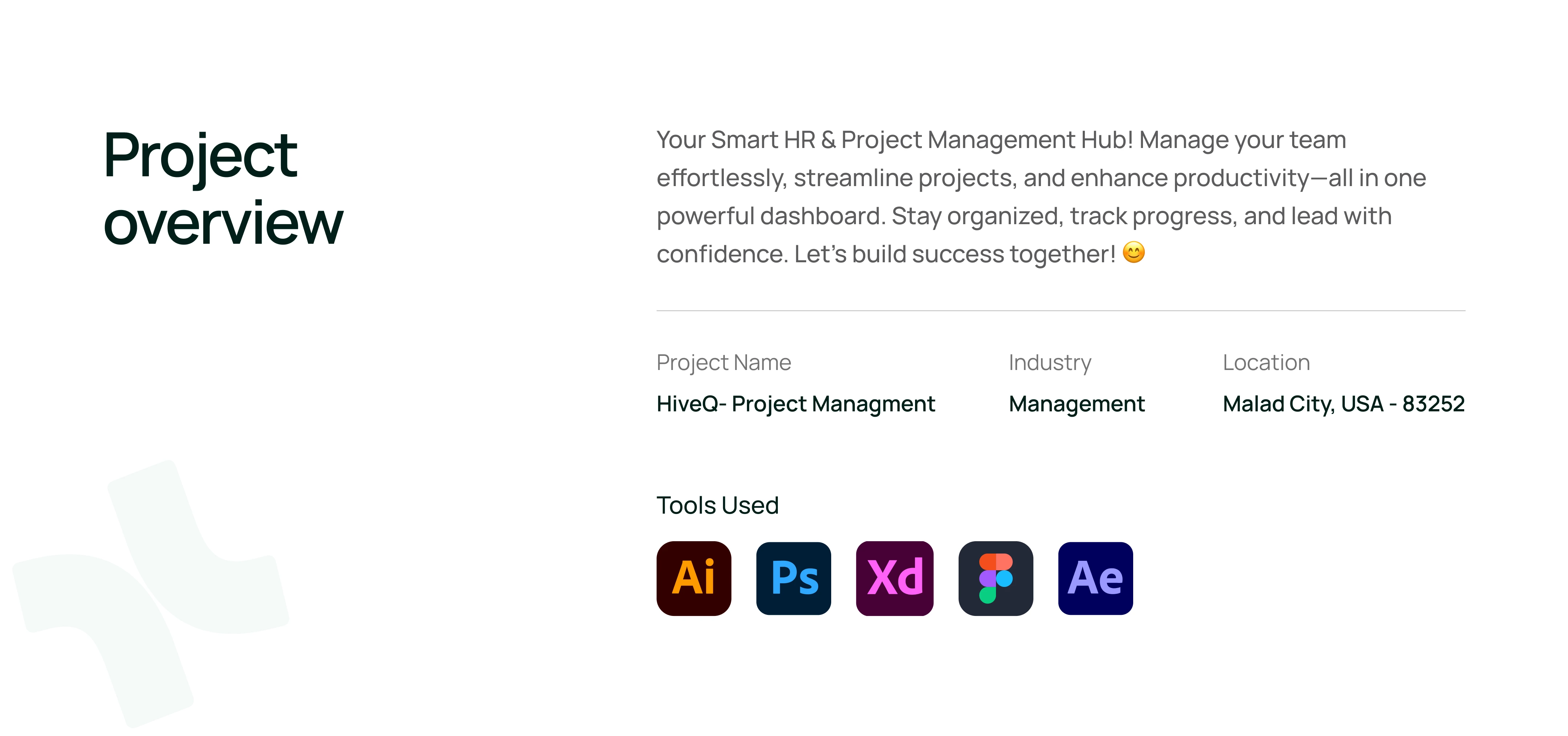Click the smiley face emoji

coord(1134,252)
